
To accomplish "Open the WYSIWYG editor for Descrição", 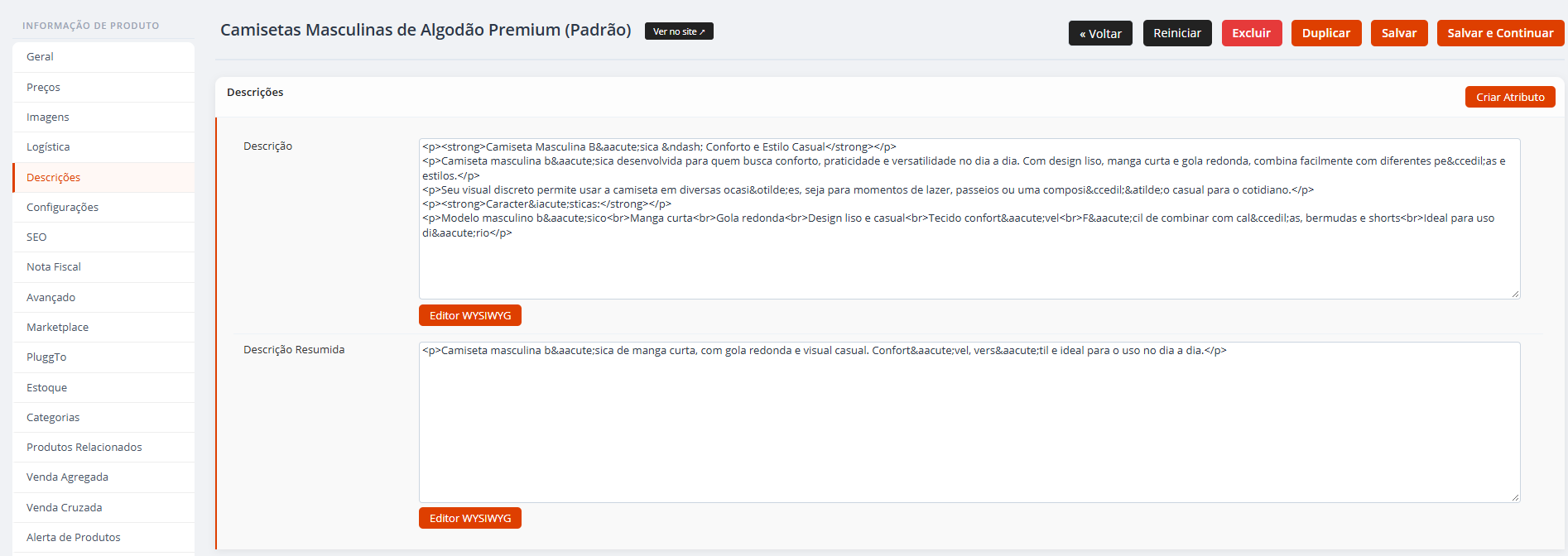I will click(470, 315).
